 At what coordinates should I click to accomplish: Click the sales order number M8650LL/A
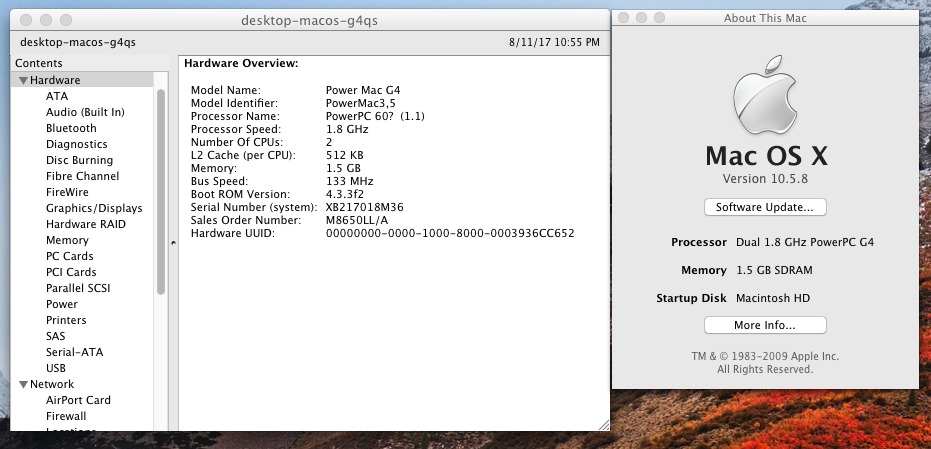pyautogui.click(x=357, y=221)
